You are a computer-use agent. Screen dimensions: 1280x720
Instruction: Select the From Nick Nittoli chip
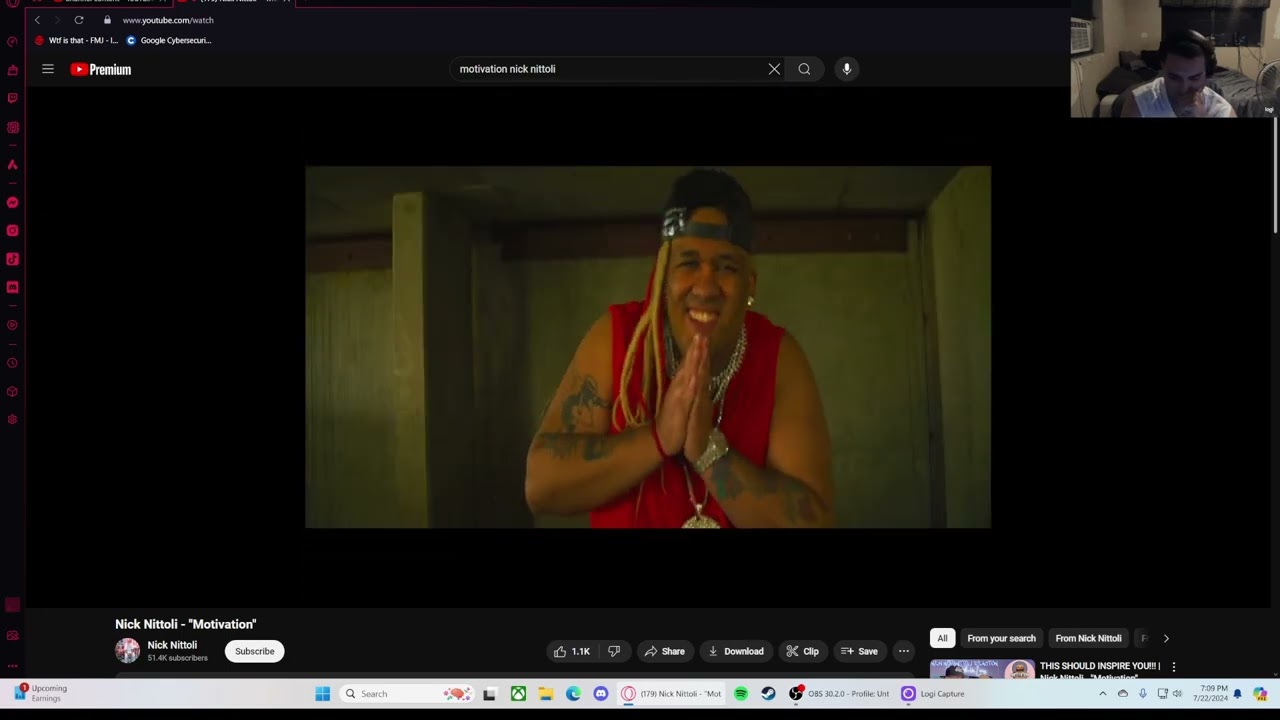pyautogui.click(x=1088, y=638)
